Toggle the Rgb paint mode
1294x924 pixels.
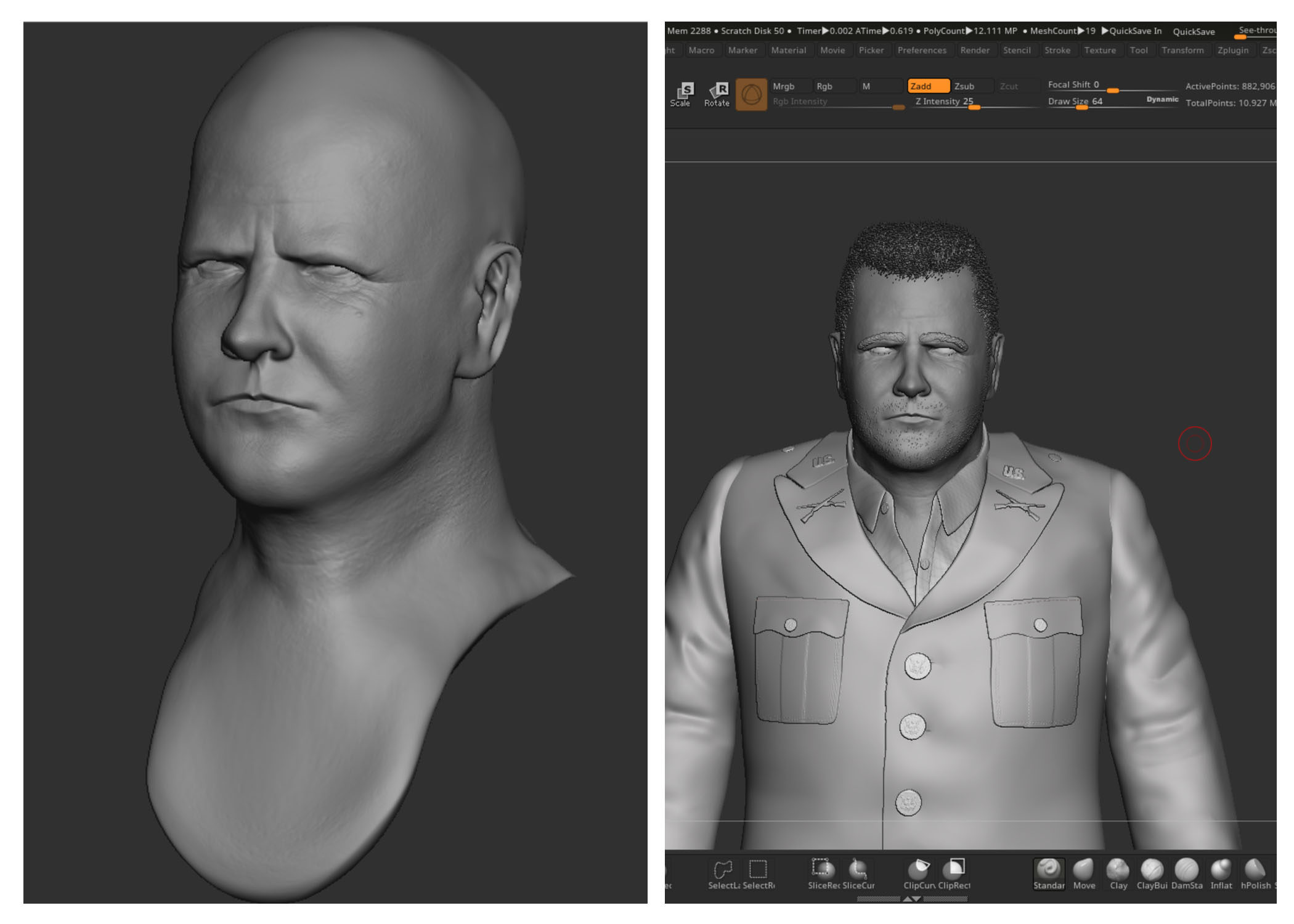[x=833, y=86]
